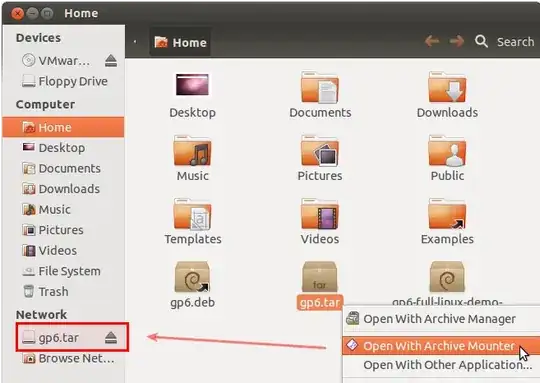
Task: Click the back navigation arrow
Action: coord(432,41)
